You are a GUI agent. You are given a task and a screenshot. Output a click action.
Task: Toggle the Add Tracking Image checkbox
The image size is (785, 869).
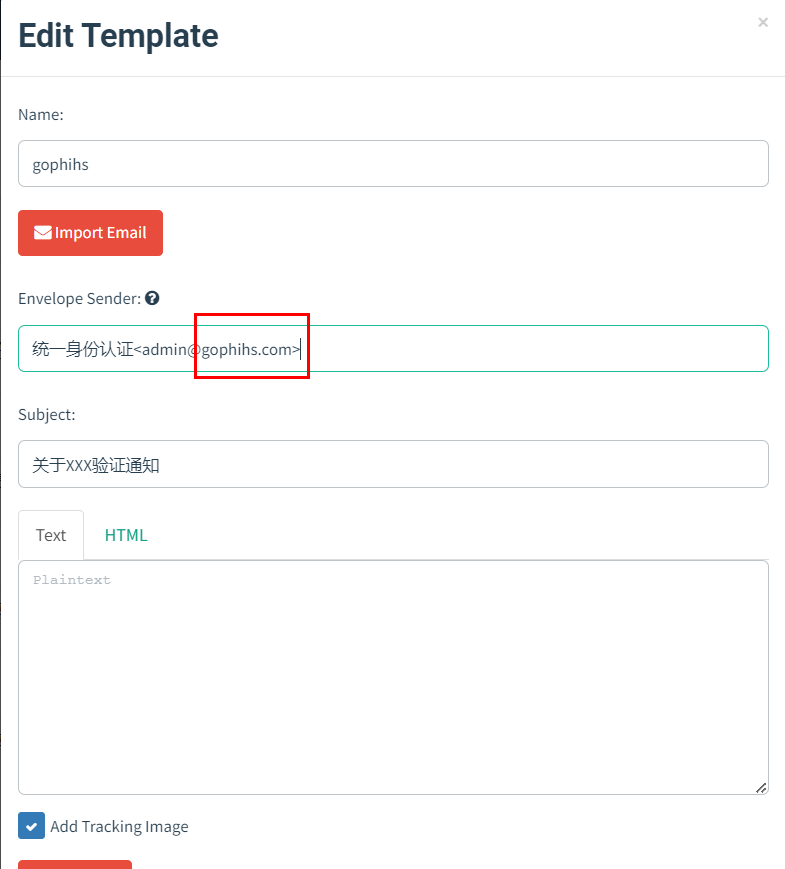point(31,826)
